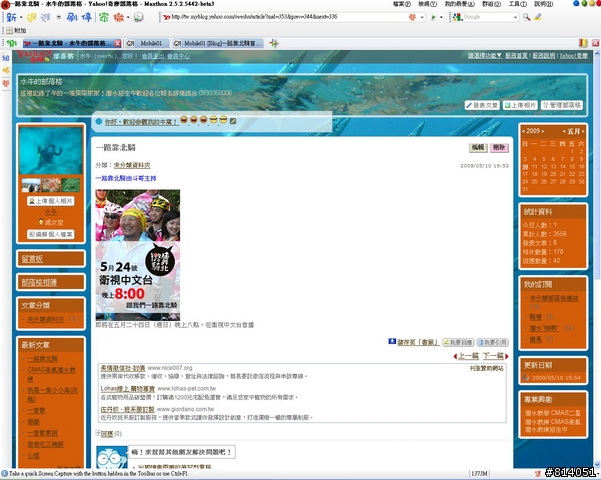
Task: Click the red status bar icon near bottom right
Action: click(x=538, y=473)
